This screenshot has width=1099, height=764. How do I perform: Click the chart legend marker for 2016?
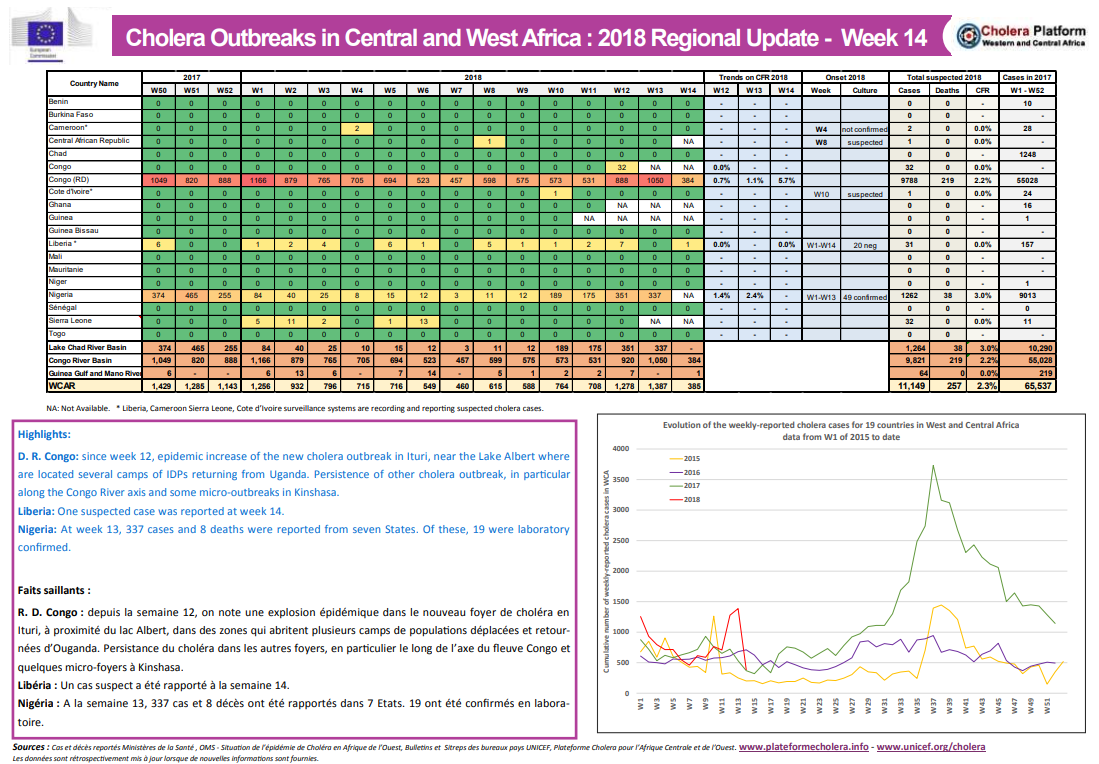[678, 472]
